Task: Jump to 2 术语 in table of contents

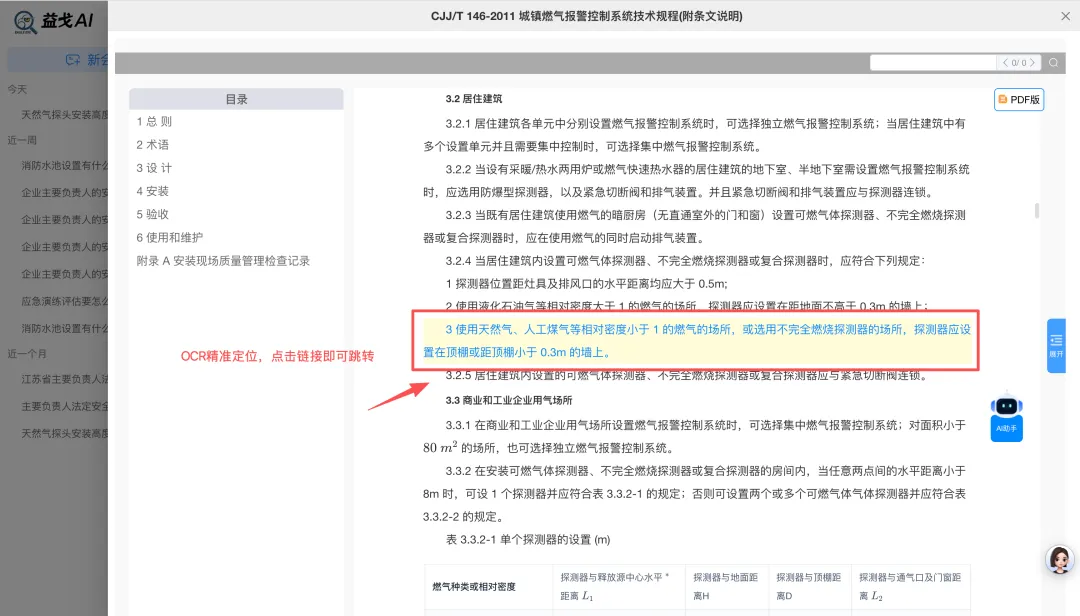Action: pyautogui.click(x=152, y=145)
